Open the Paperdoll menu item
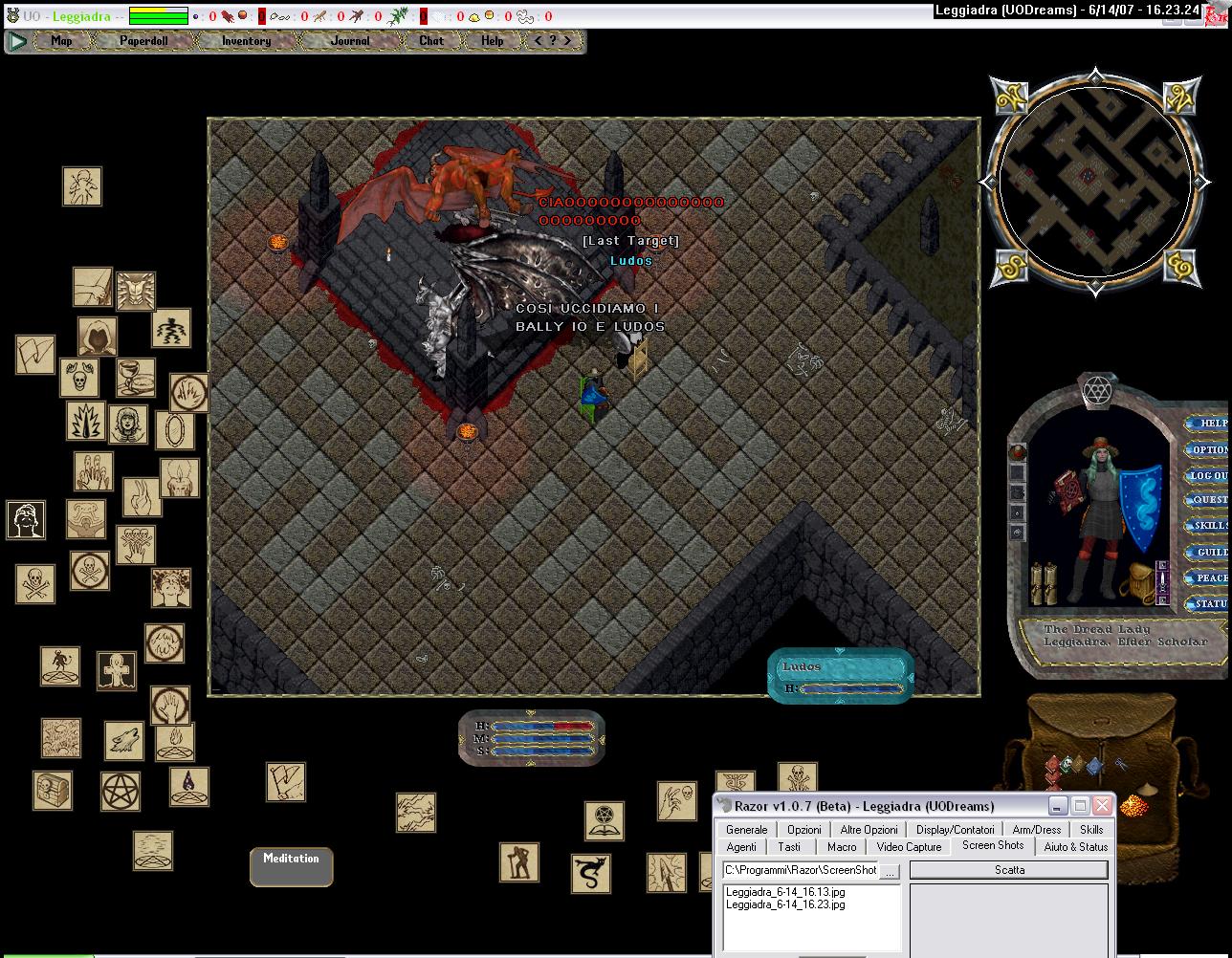Screen dimensions: 1232x958 (143, 41)
